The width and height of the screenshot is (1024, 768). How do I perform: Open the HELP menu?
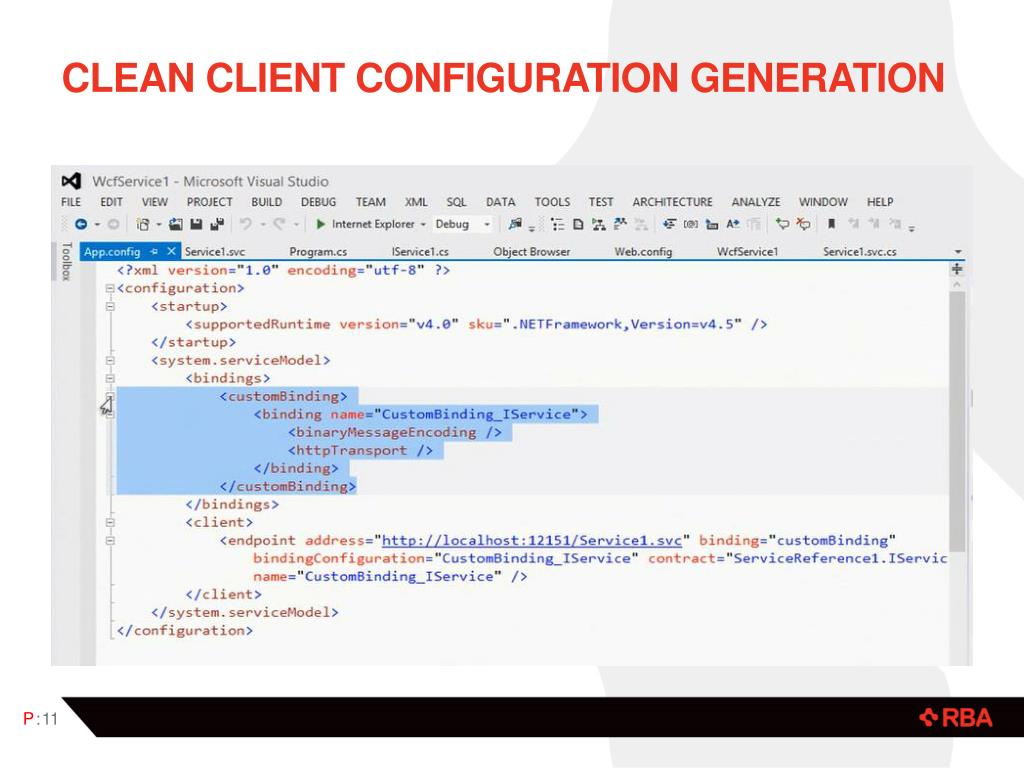[x=880, y=202]
